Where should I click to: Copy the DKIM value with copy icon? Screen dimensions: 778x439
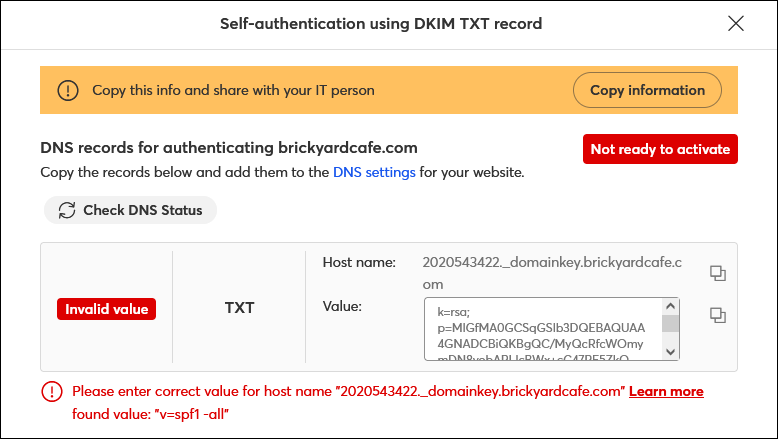[x=717, y=315]
